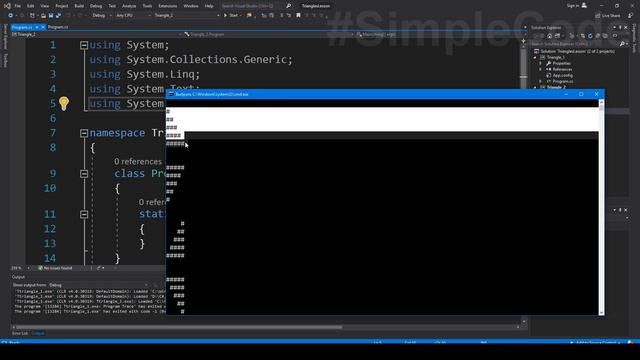Screen dimensions: 640x360
Task: Collapse the static Main method block
Action: click(84, 215)
